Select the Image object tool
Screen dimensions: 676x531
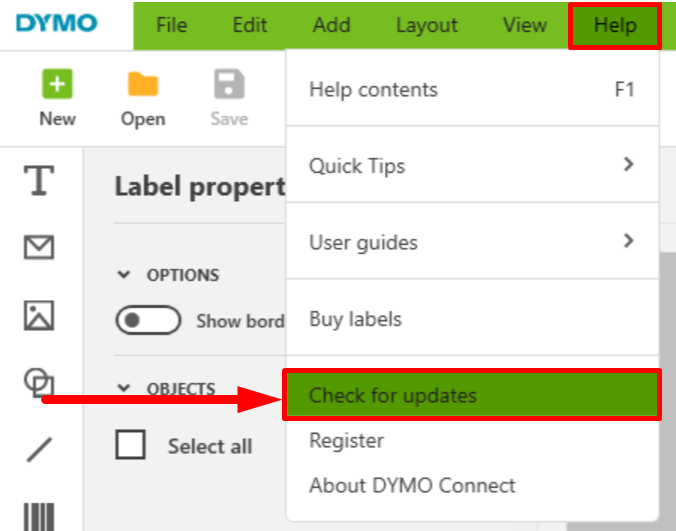[x=39, y=315]
